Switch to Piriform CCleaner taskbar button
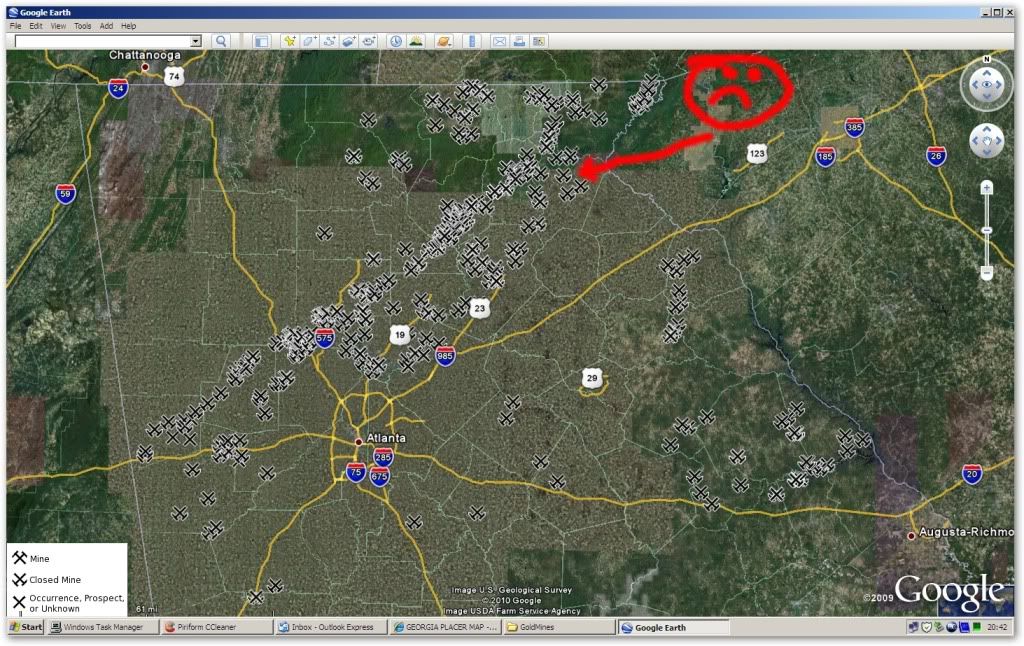Screen dimensions: 1024x646 click(217, 627)
